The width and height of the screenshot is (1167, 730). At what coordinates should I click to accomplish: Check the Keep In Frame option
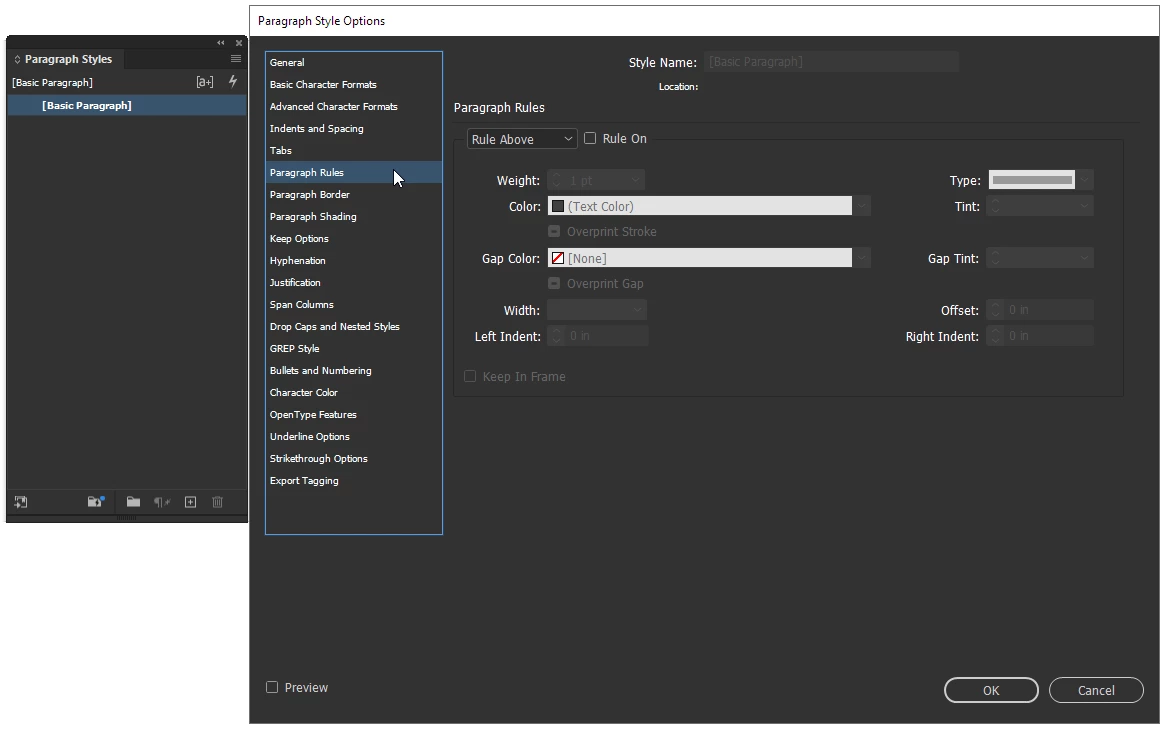click(470, 377)
